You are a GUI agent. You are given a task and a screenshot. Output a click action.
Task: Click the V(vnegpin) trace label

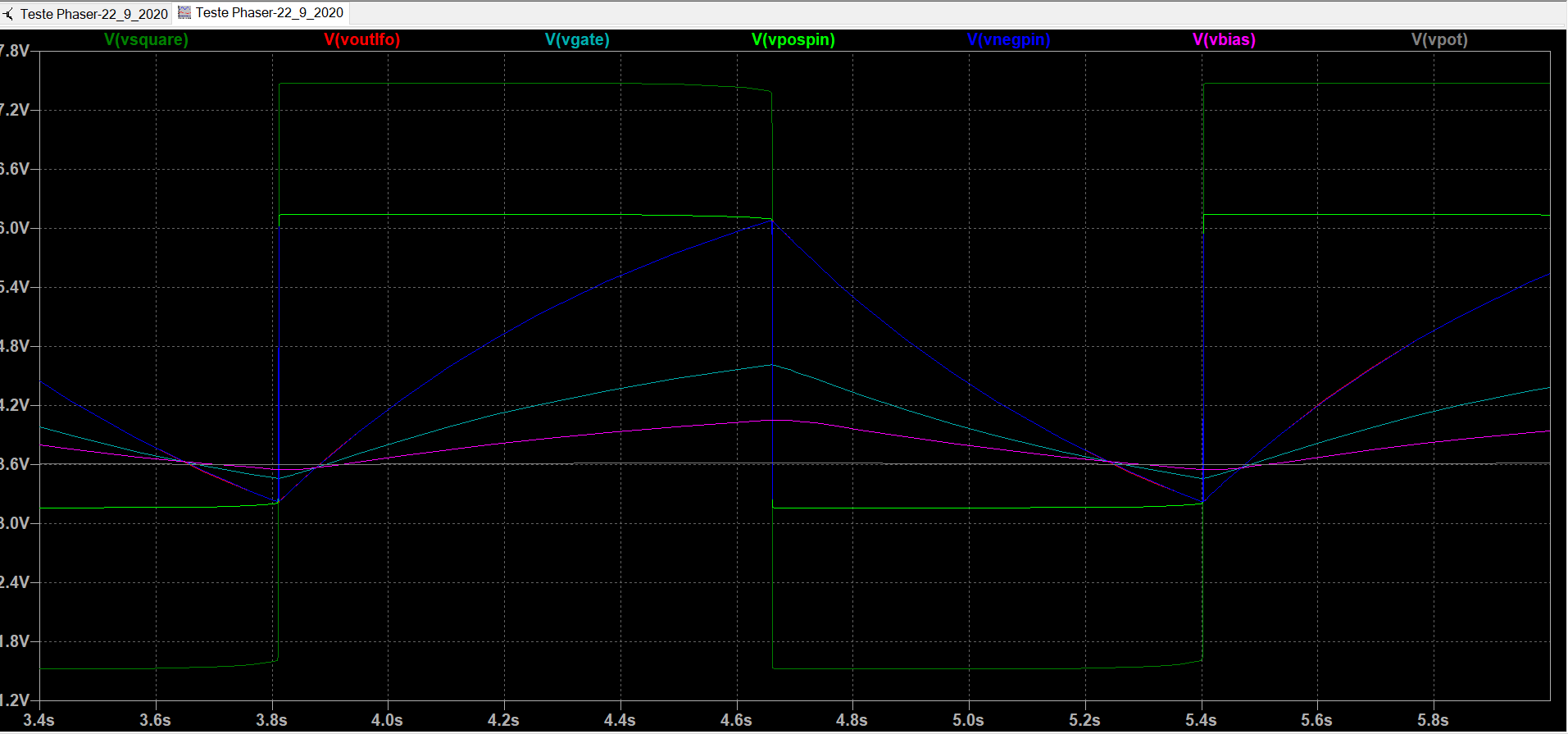pos(1009,39)
